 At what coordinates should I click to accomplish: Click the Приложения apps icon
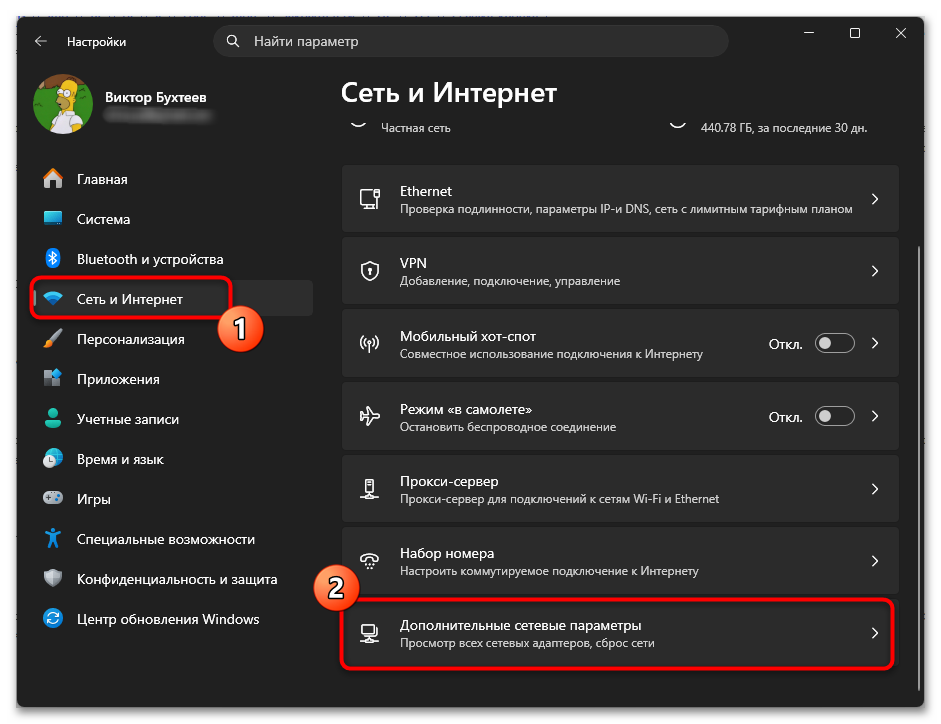point(53,378)
